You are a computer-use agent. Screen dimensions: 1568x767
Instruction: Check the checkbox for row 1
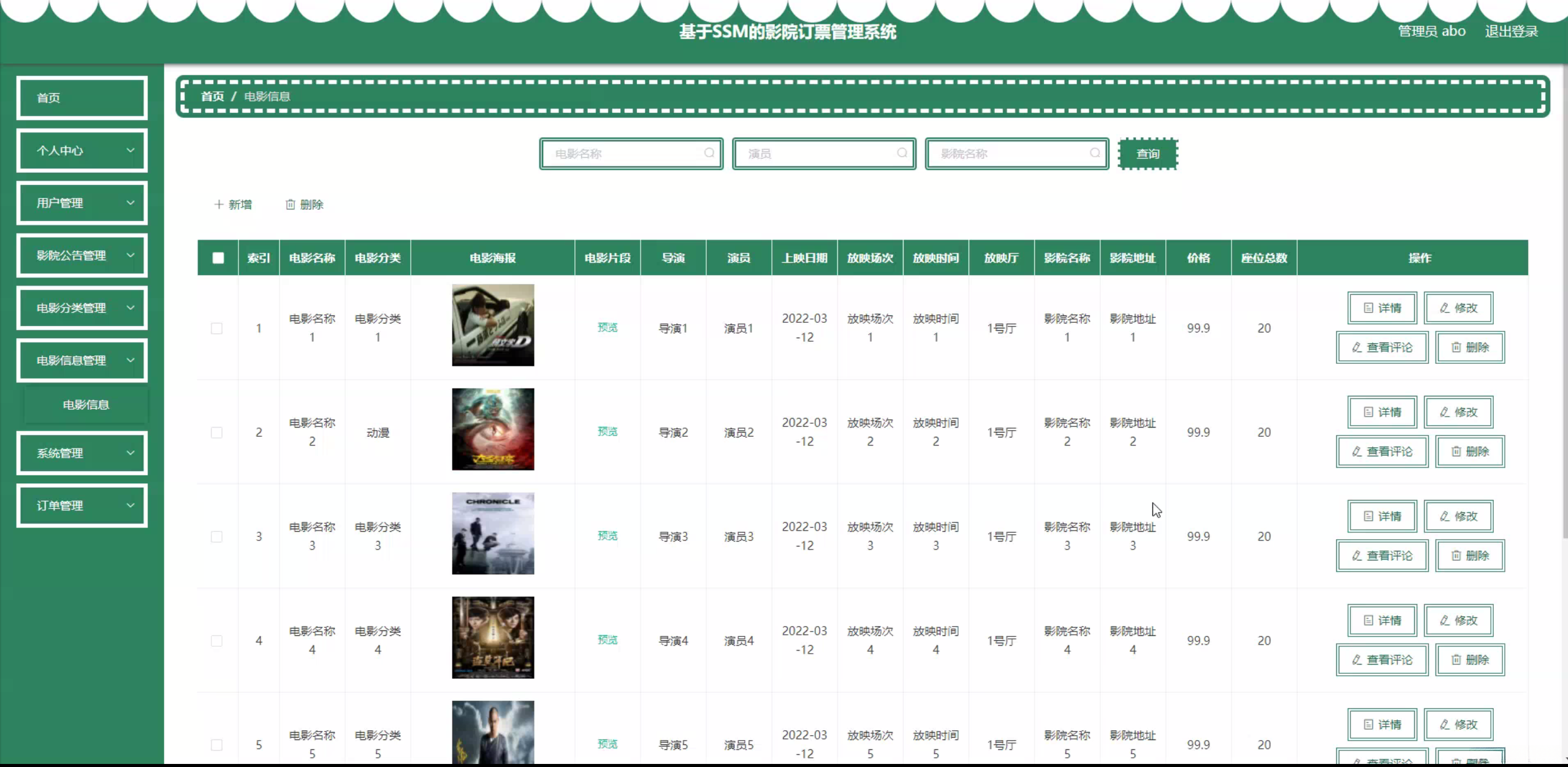(x=216, y=328)
